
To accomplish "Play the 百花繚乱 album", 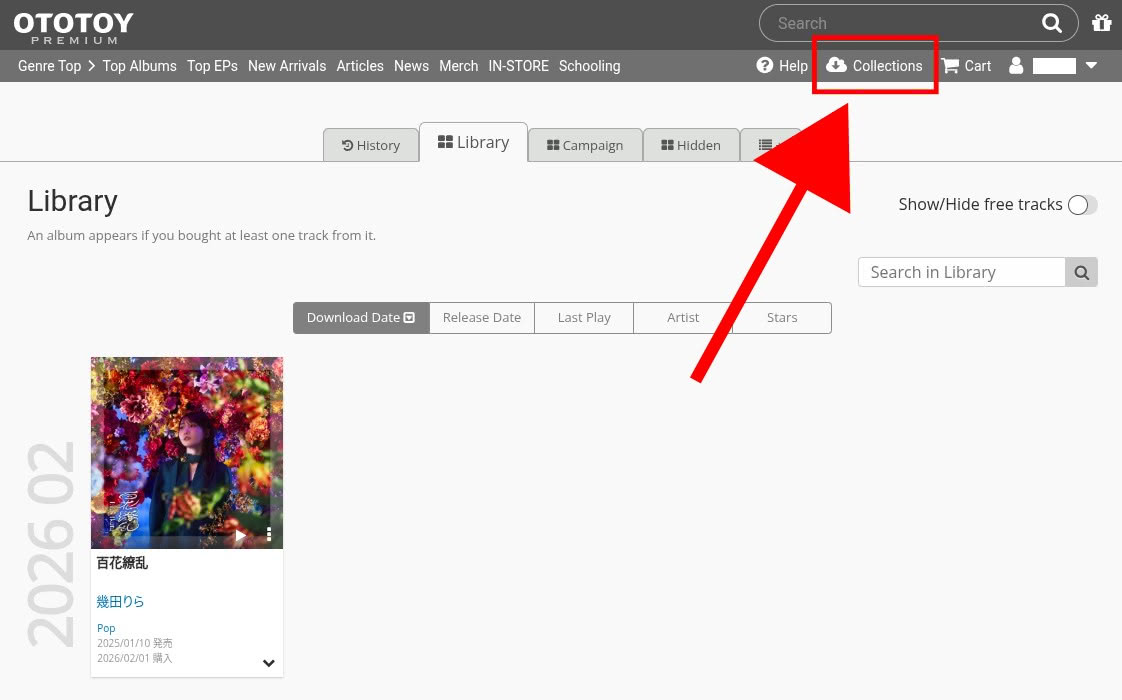I will point(240,535).
